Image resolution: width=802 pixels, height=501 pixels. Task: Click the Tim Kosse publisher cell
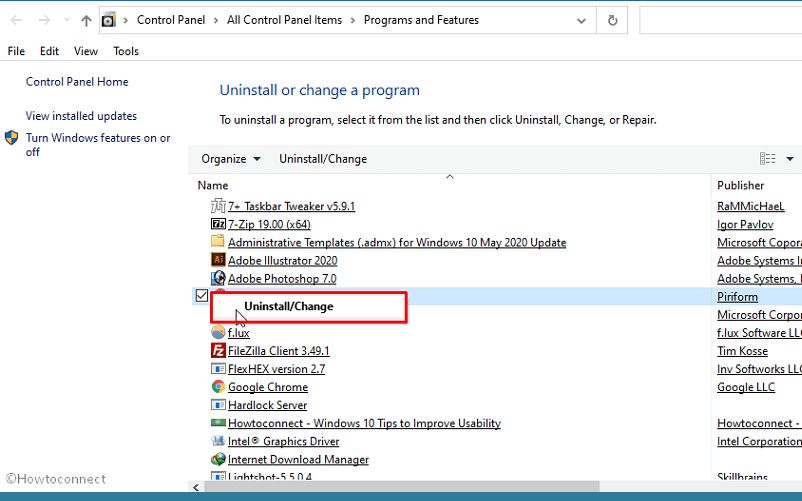pos(742,351)
